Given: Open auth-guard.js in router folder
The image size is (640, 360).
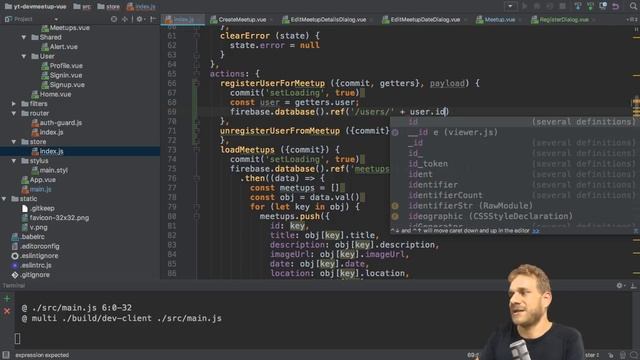Looking at the screenshot, I should coord(57,123).
